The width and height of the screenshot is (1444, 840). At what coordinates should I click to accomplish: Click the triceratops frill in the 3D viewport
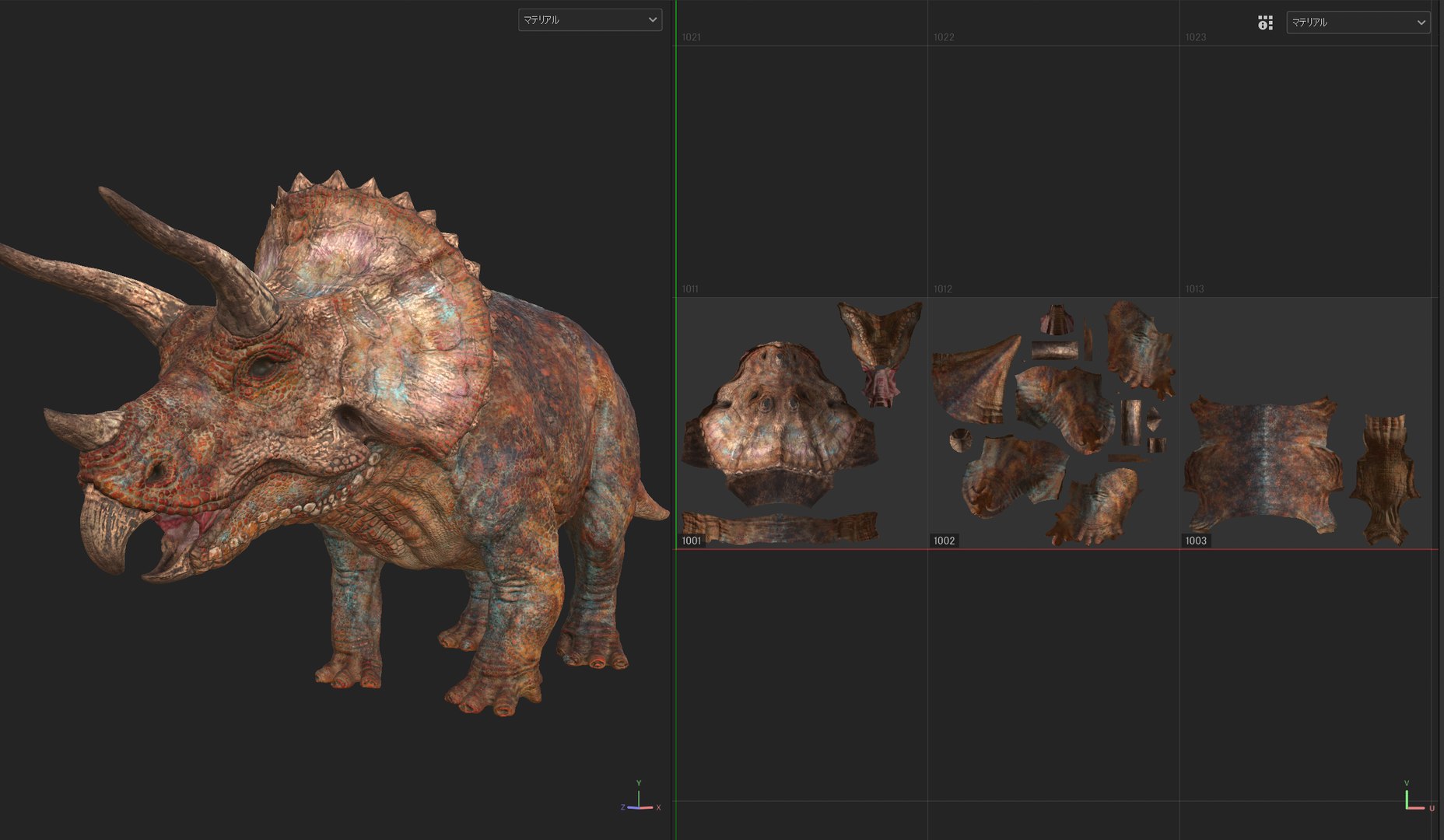click(x=381, y=311)
